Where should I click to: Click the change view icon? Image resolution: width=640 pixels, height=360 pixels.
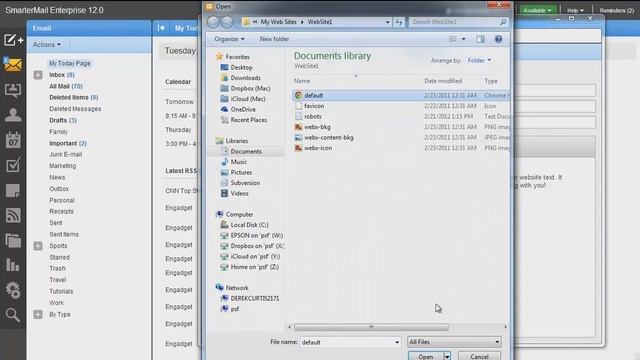point(453,39)
